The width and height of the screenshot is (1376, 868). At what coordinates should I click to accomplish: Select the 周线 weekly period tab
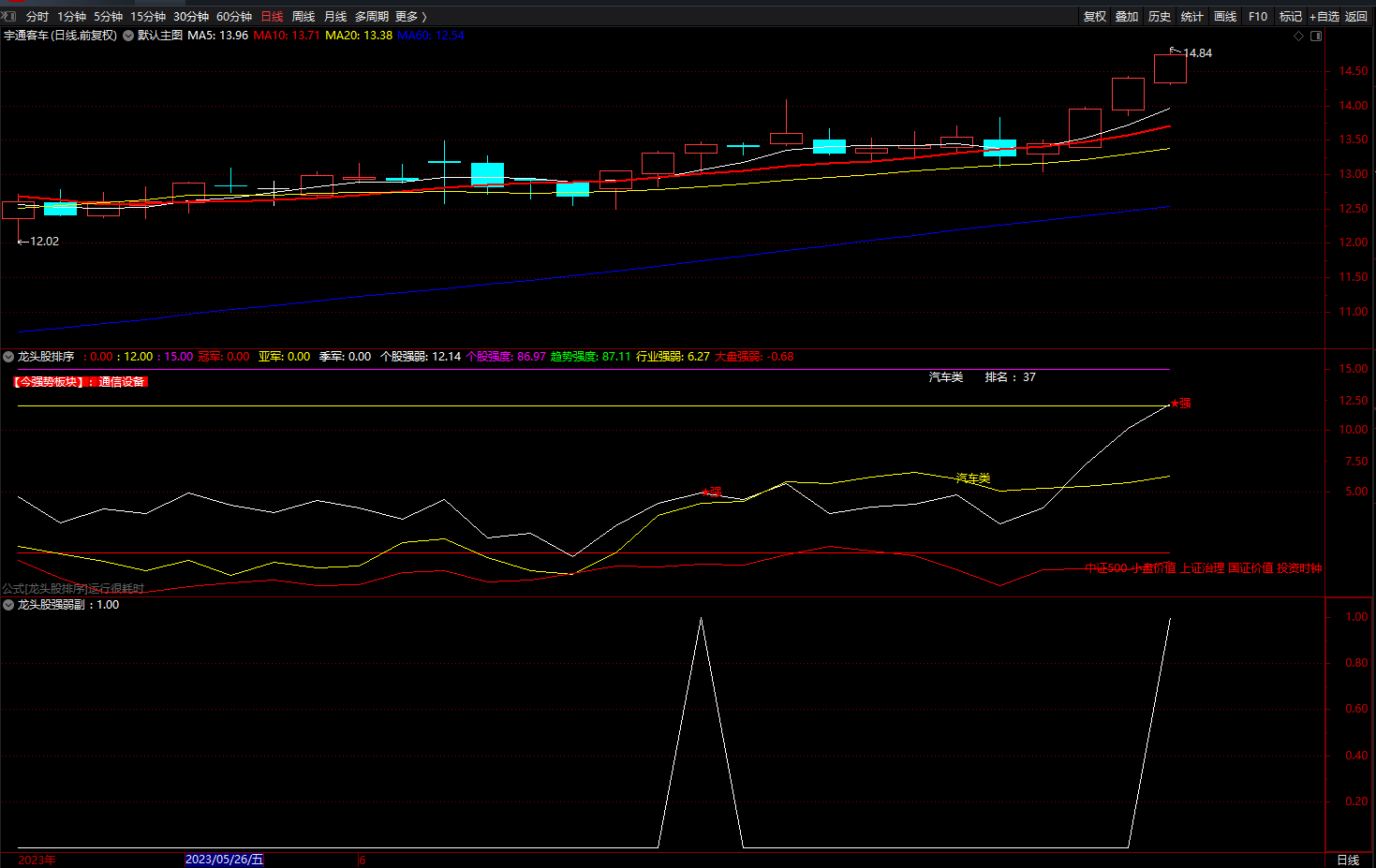[303, 17]
